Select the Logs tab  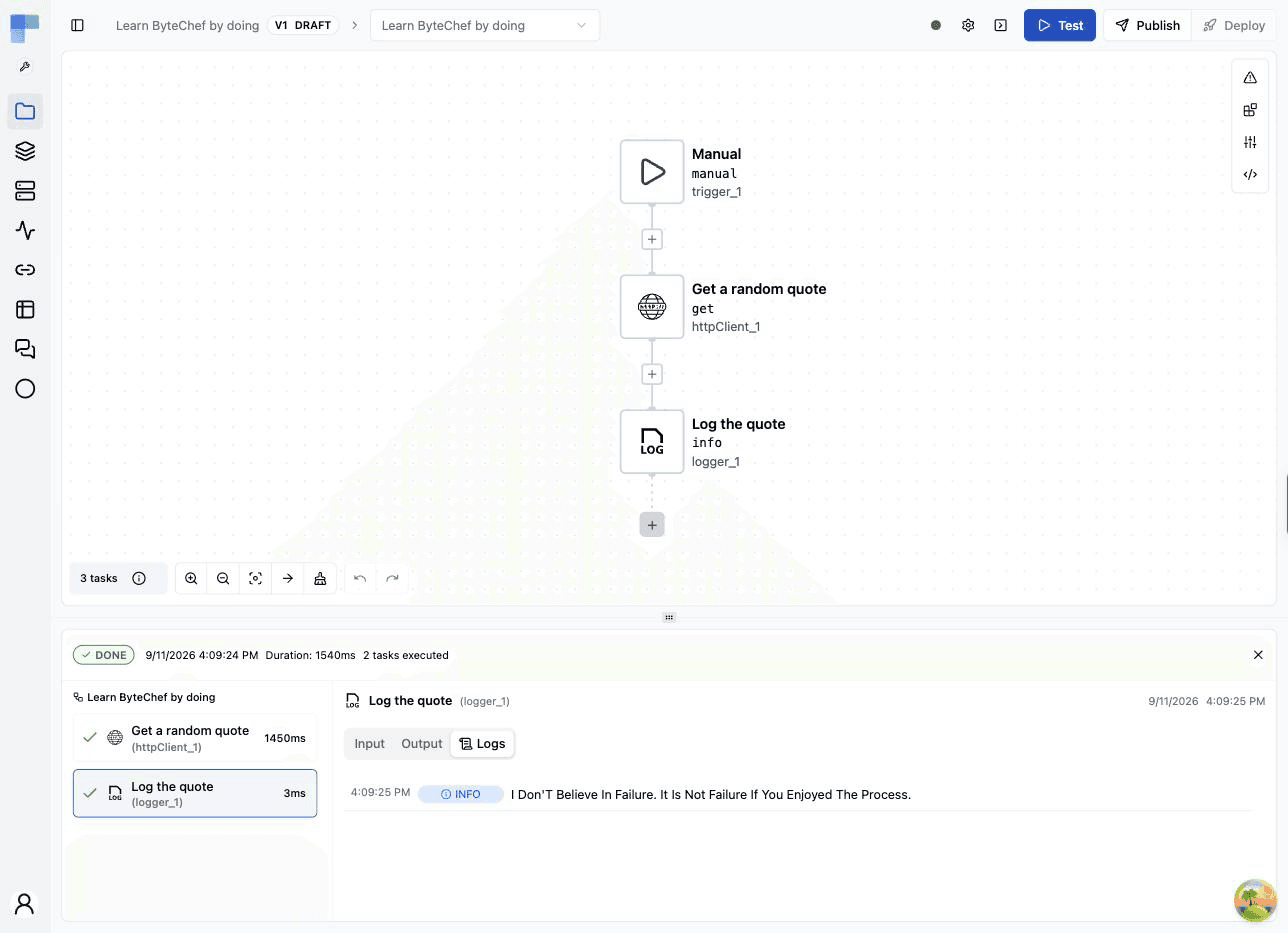pos(482,743)
